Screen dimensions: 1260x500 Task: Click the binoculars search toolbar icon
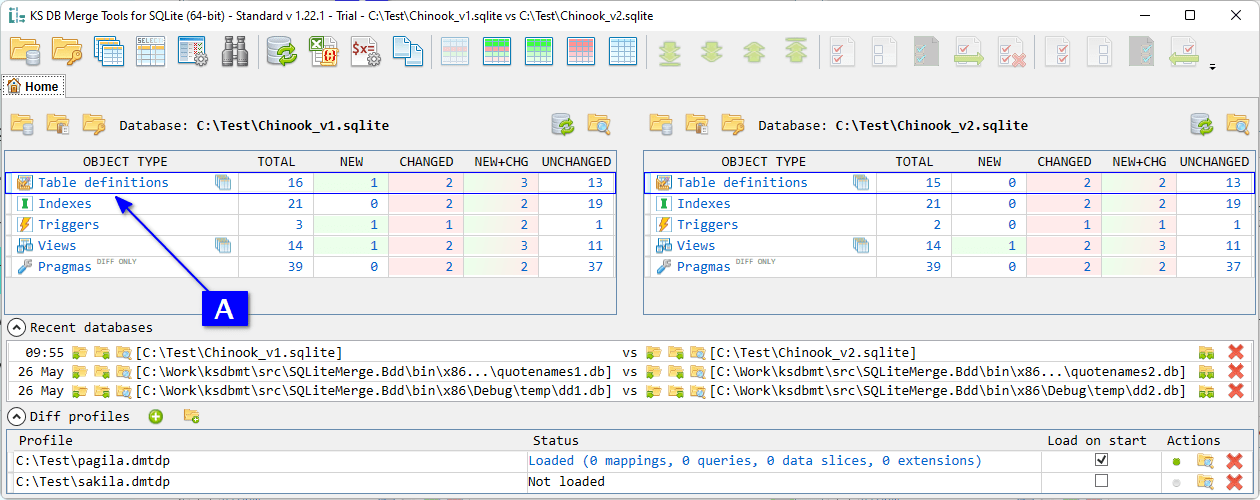(x=235, y=51)
